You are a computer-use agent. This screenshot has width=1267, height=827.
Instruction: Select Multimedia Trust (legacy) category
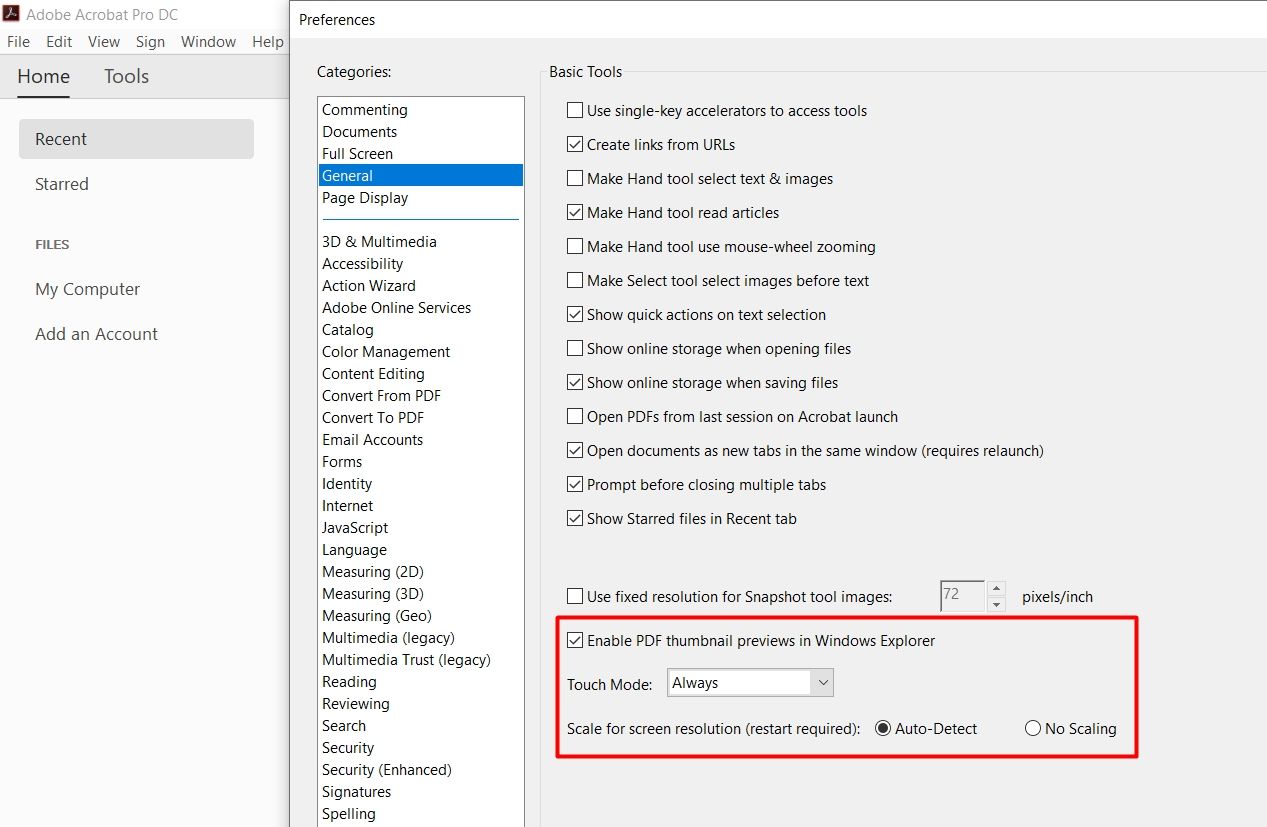[x=421, y=660]
